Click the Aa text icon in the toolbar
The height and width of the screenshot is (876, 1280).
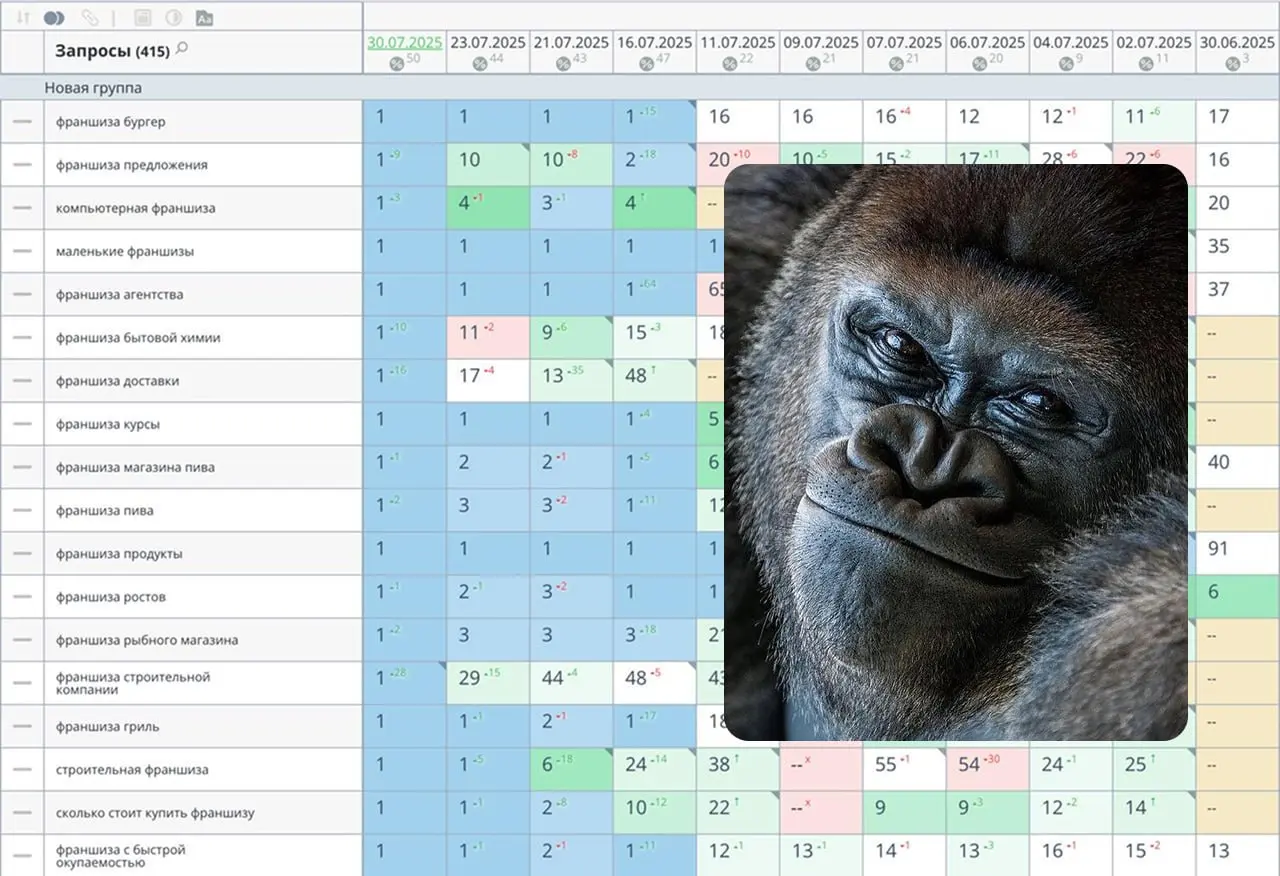(x=205, y=18)
